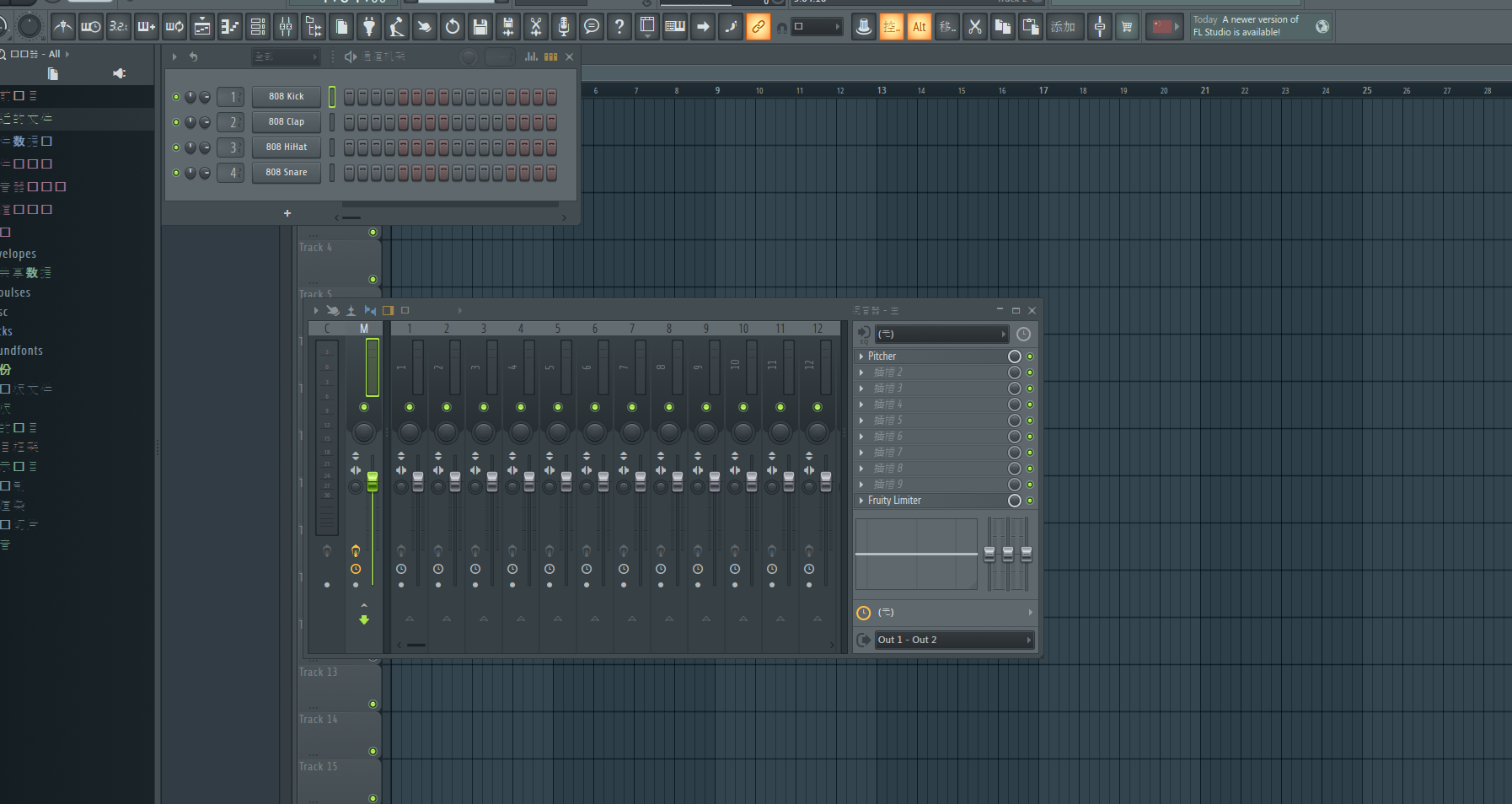Click the globe icon beside news panel
1512x804 pixels.
[1322, 27]
